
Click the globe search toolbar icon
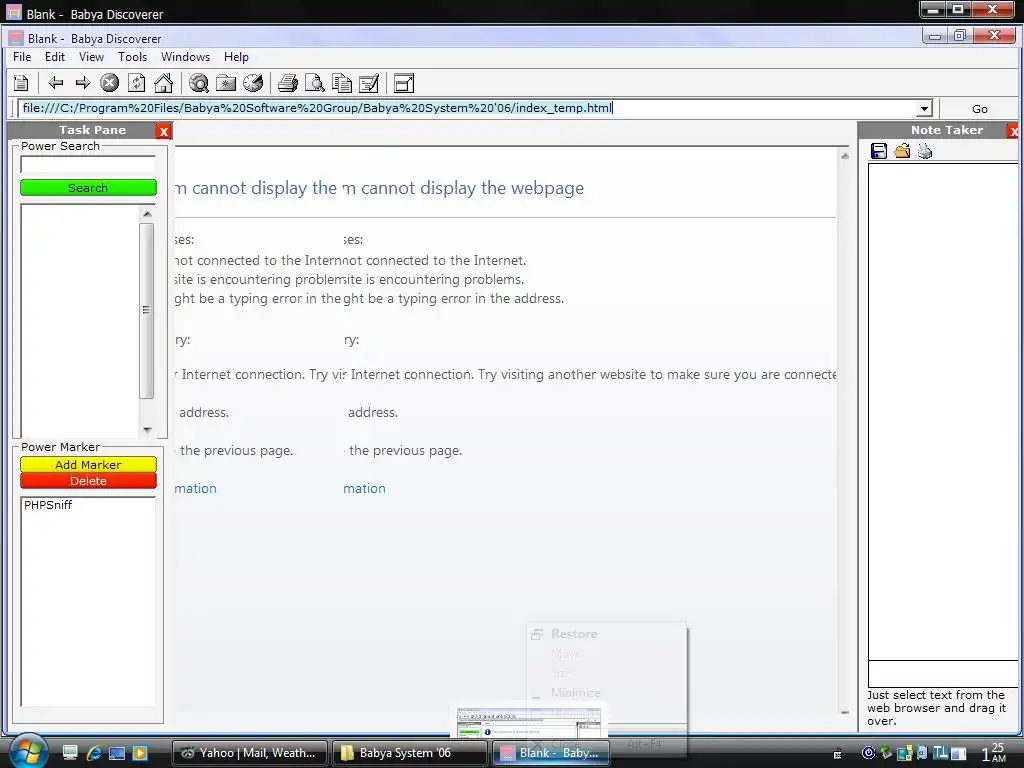(x=199, y=83)
